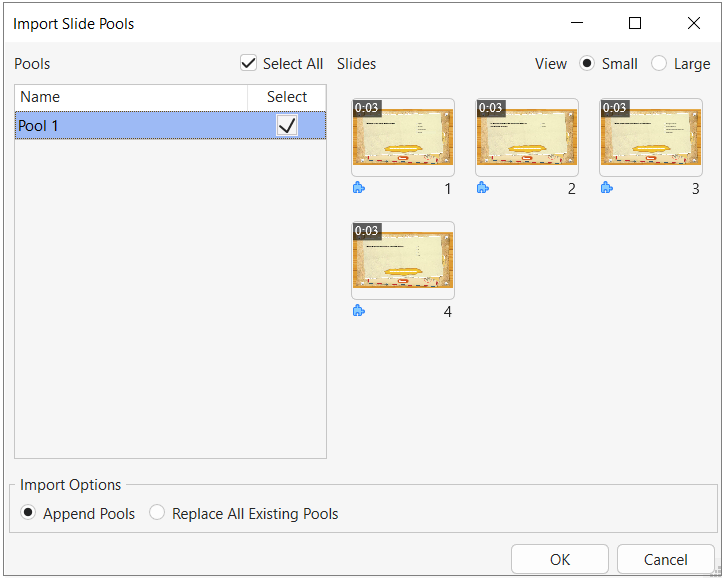
Task: Click the puzzle icon under slide 1
Action: click(x=359, y=188)
